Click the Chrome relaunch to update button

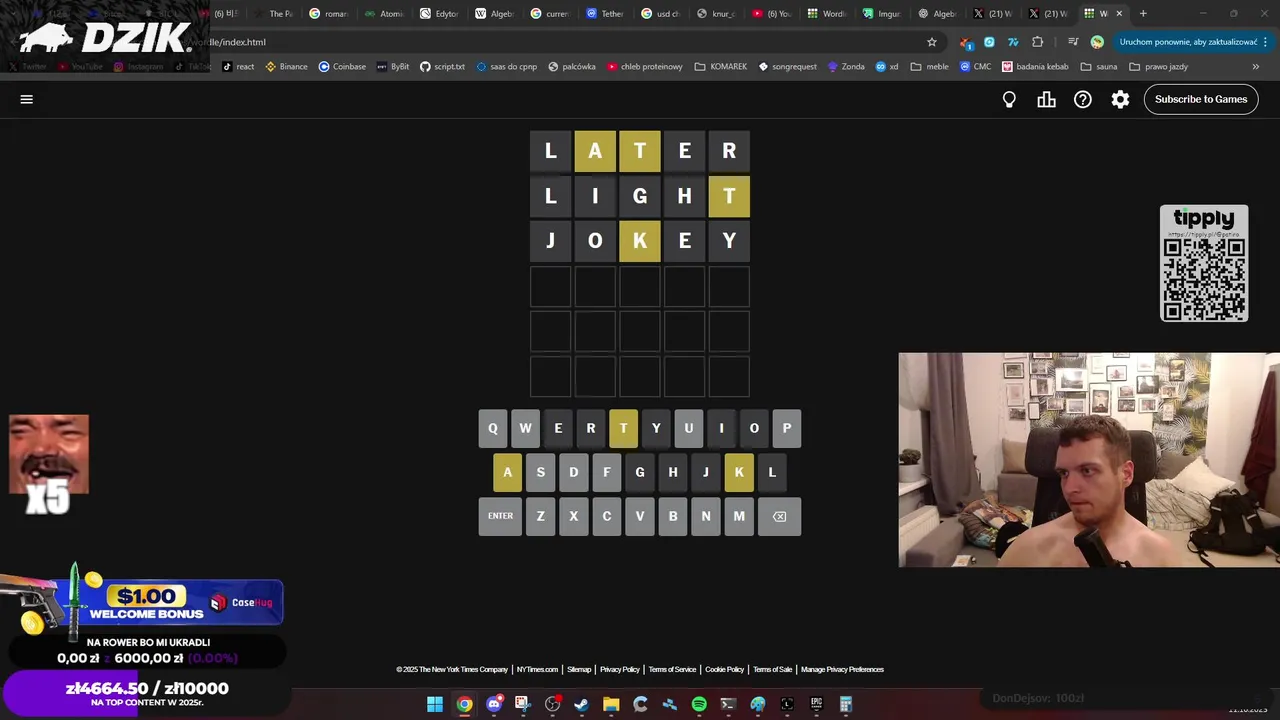[x=1194, y=42]
